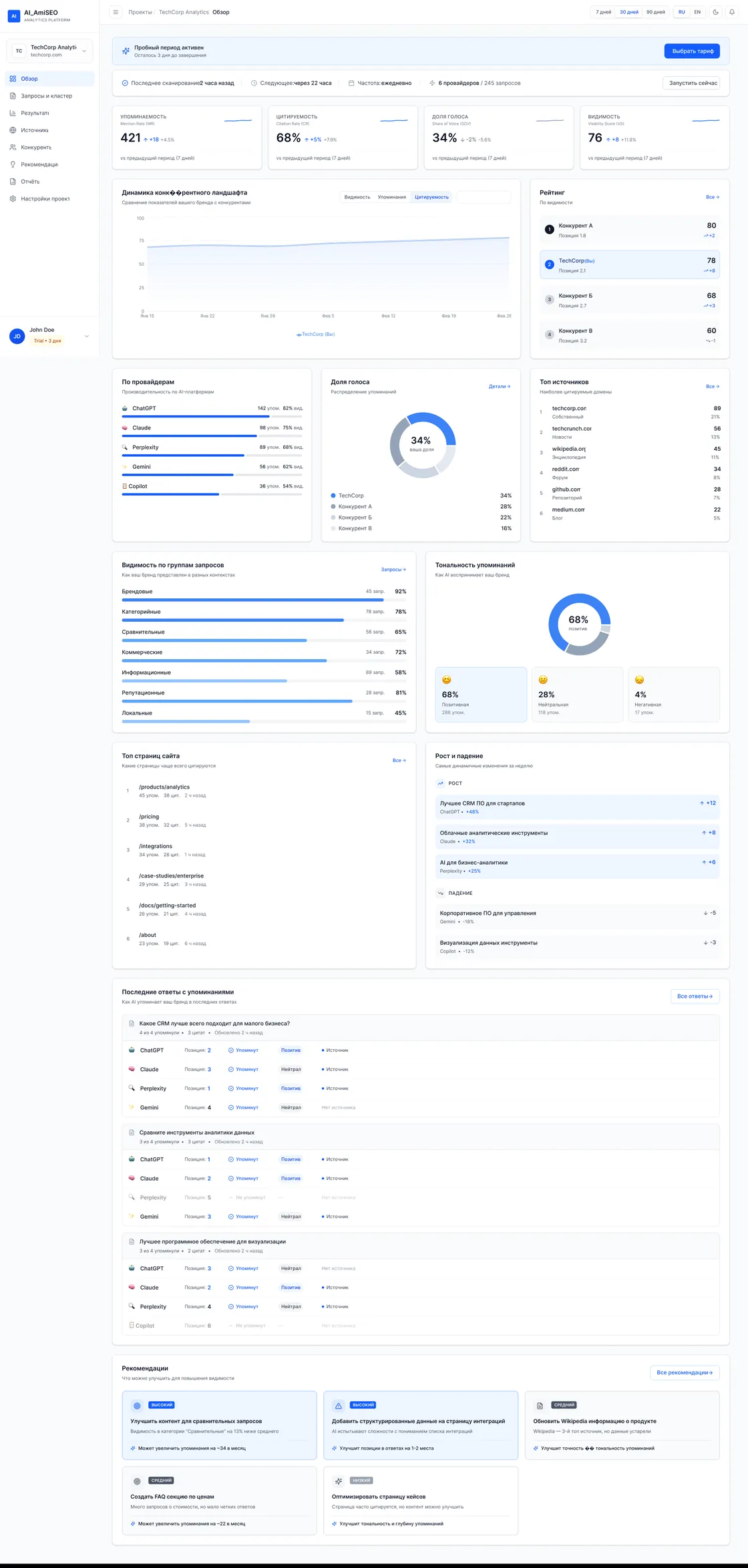Click the bar chart icon beside Результаты
The width and height of the screenshot is (748, 1568).
tap(13, 113)
